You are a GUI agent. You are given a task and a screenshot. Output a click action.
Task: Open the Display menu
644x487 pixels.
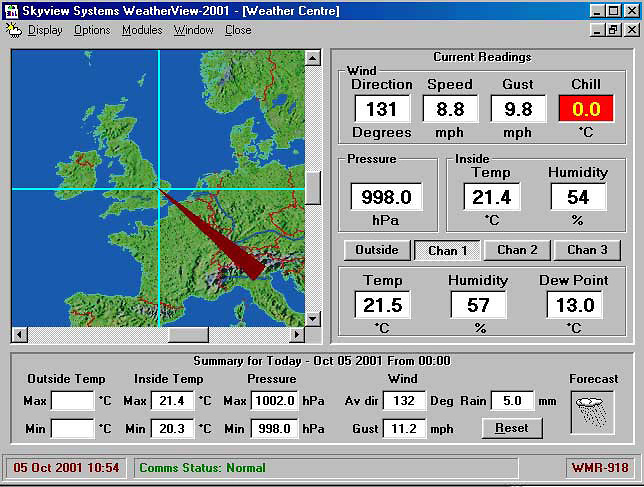(x=45, y=30)
